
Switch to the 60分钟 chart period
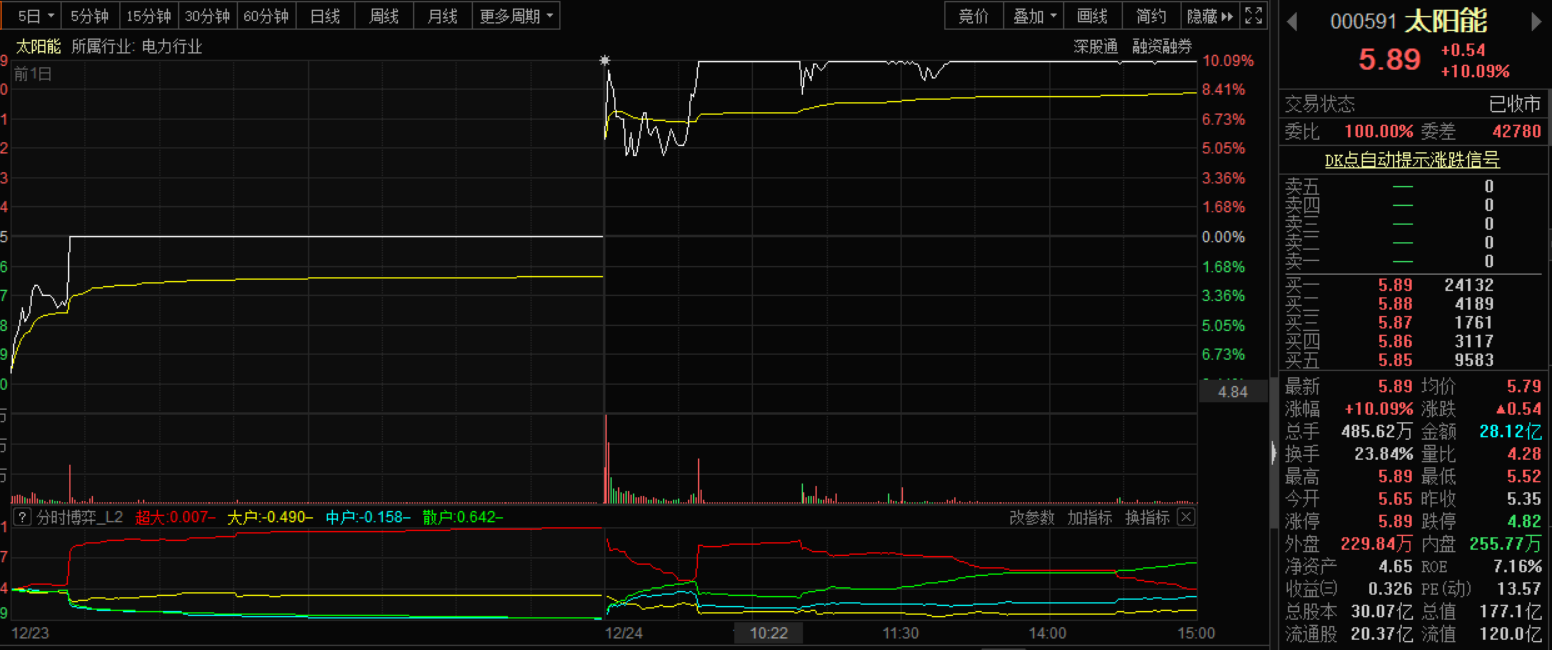(267, 16)
